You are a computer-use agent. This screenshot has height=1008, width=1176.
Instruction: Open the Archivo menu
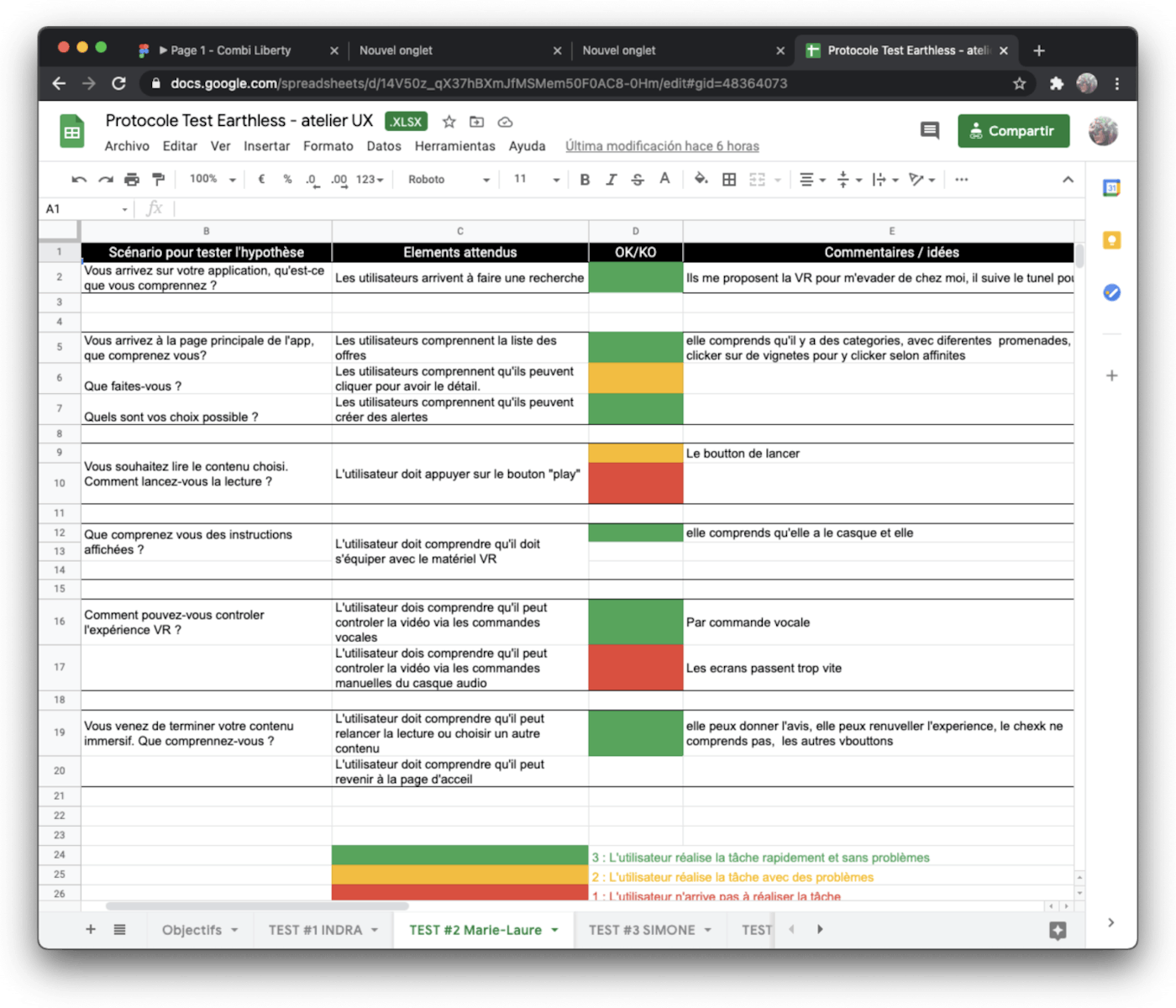[x=127, y=146]
